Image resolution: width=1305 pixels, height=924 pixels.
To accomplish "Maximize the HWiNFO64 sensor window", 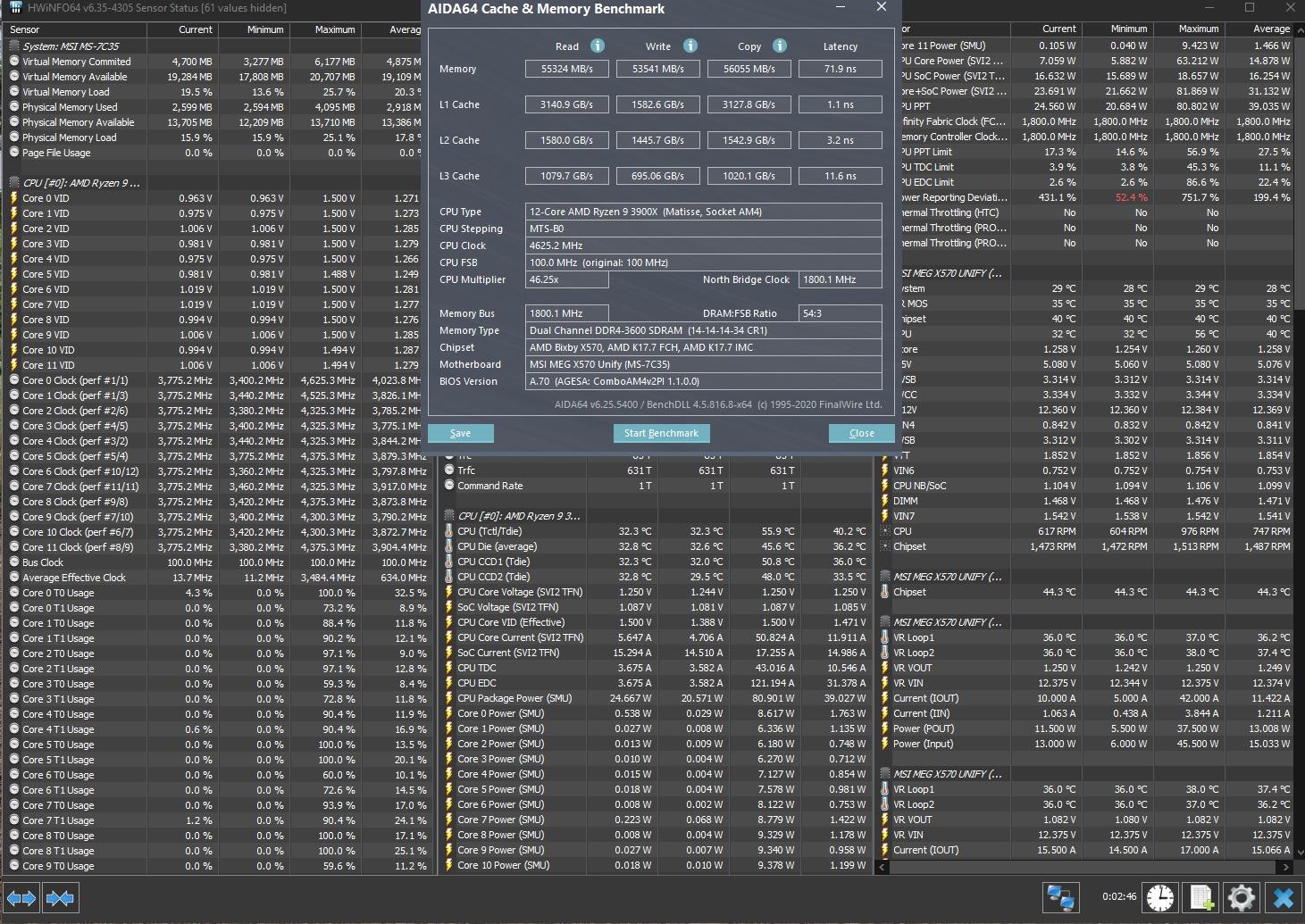I will 1249,8.
